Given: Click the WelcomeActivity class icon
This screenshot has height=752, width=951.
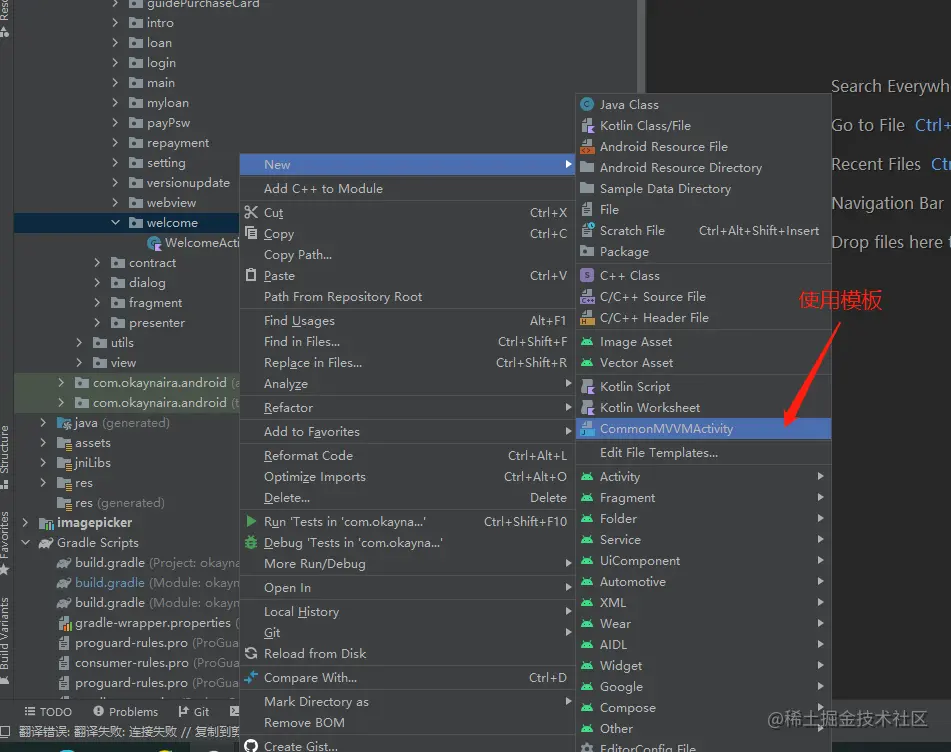Looking at the screenshot, I should pyautogui.click(x=154, y=243).
